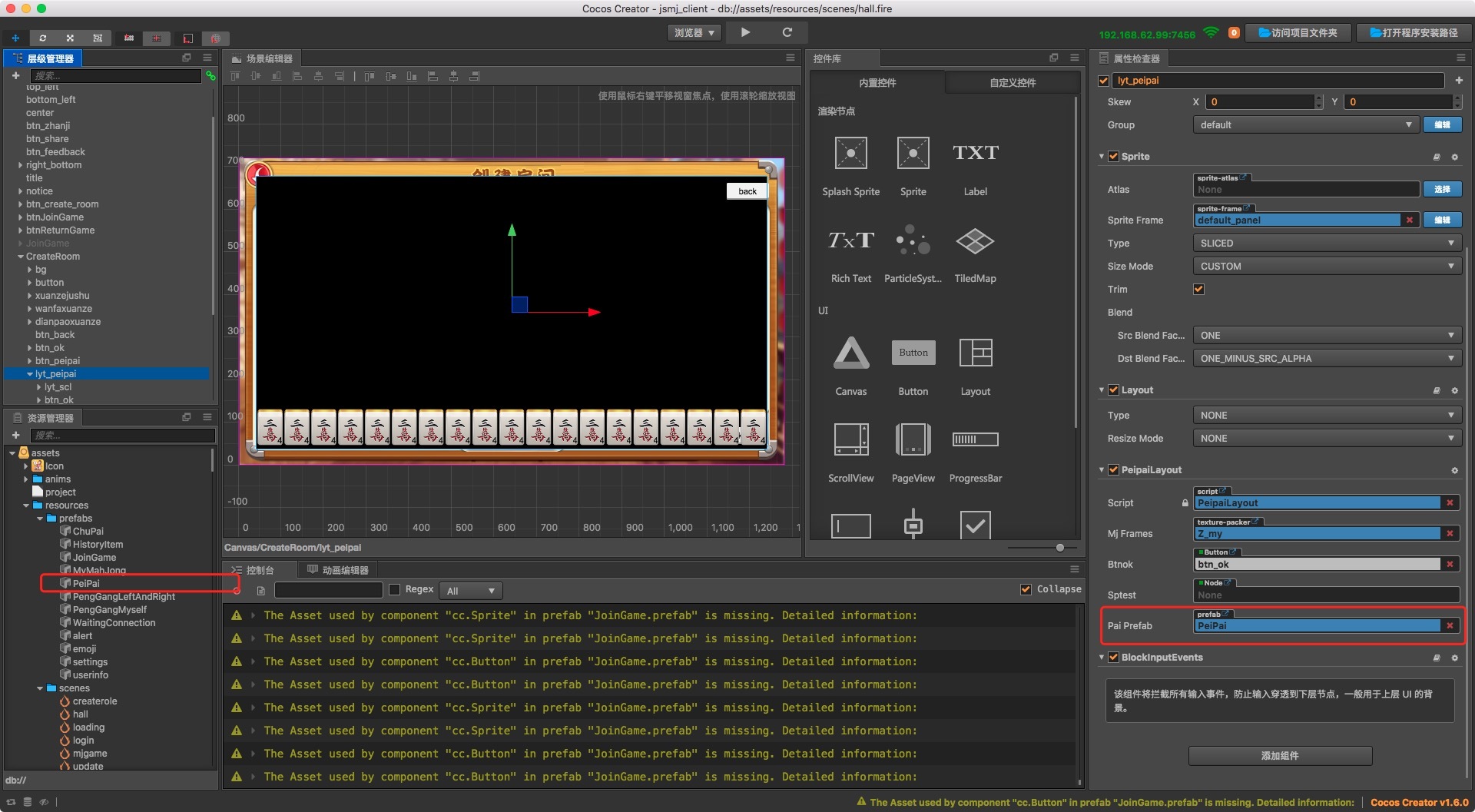Click the 访问项目文件夹 button

coord(1298,33)
